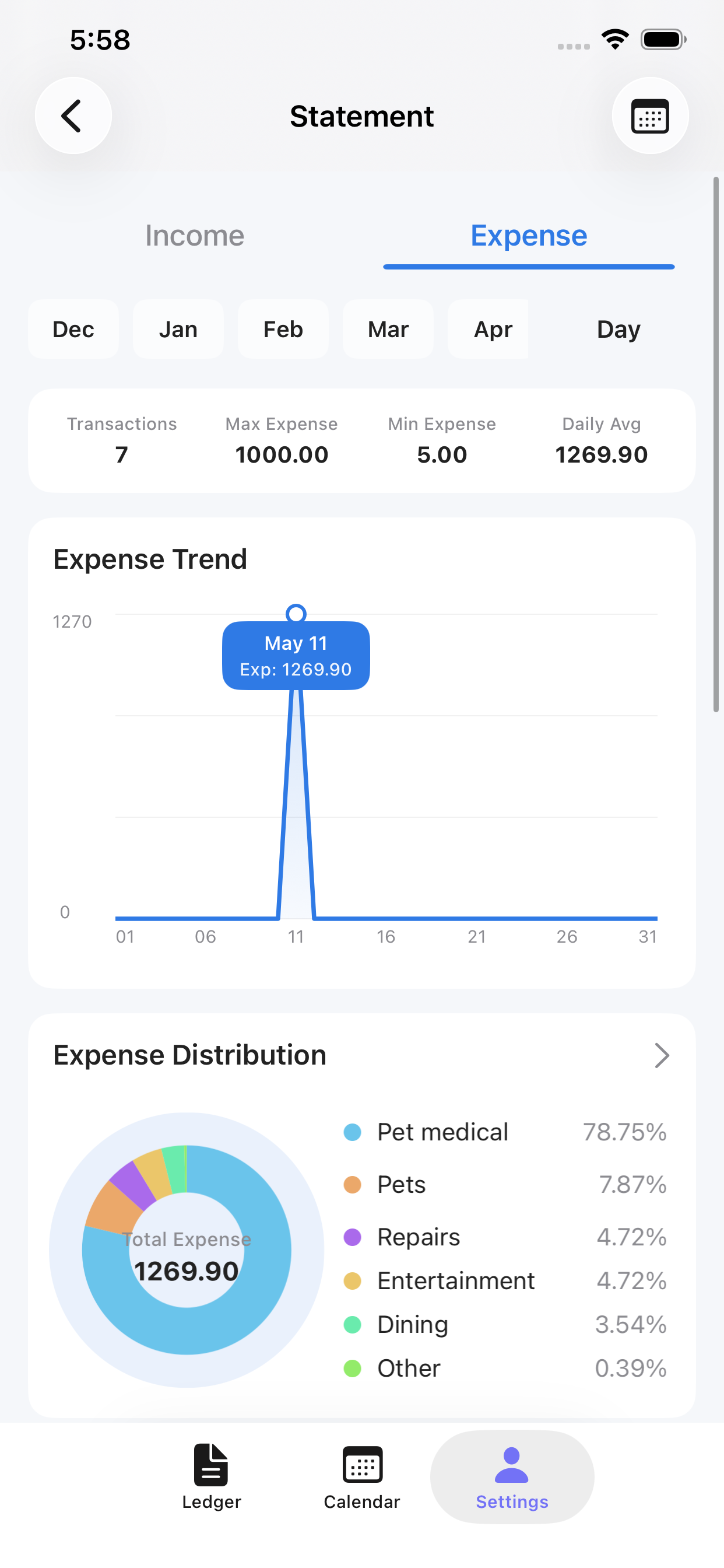Viewport: 724px width, 1568px height.
Task: Open the calendar date picker icon
Action: click(650, 116)
